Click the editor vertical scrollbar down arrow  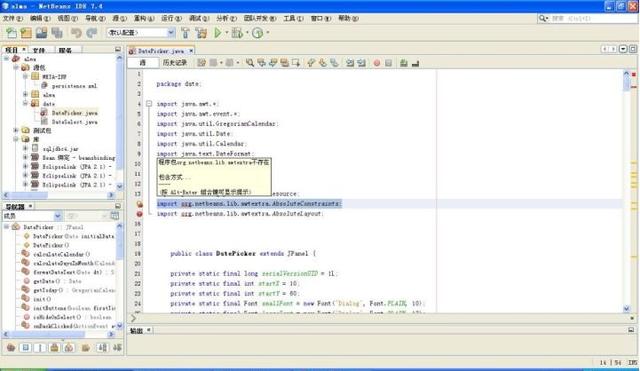pos(627,309)
